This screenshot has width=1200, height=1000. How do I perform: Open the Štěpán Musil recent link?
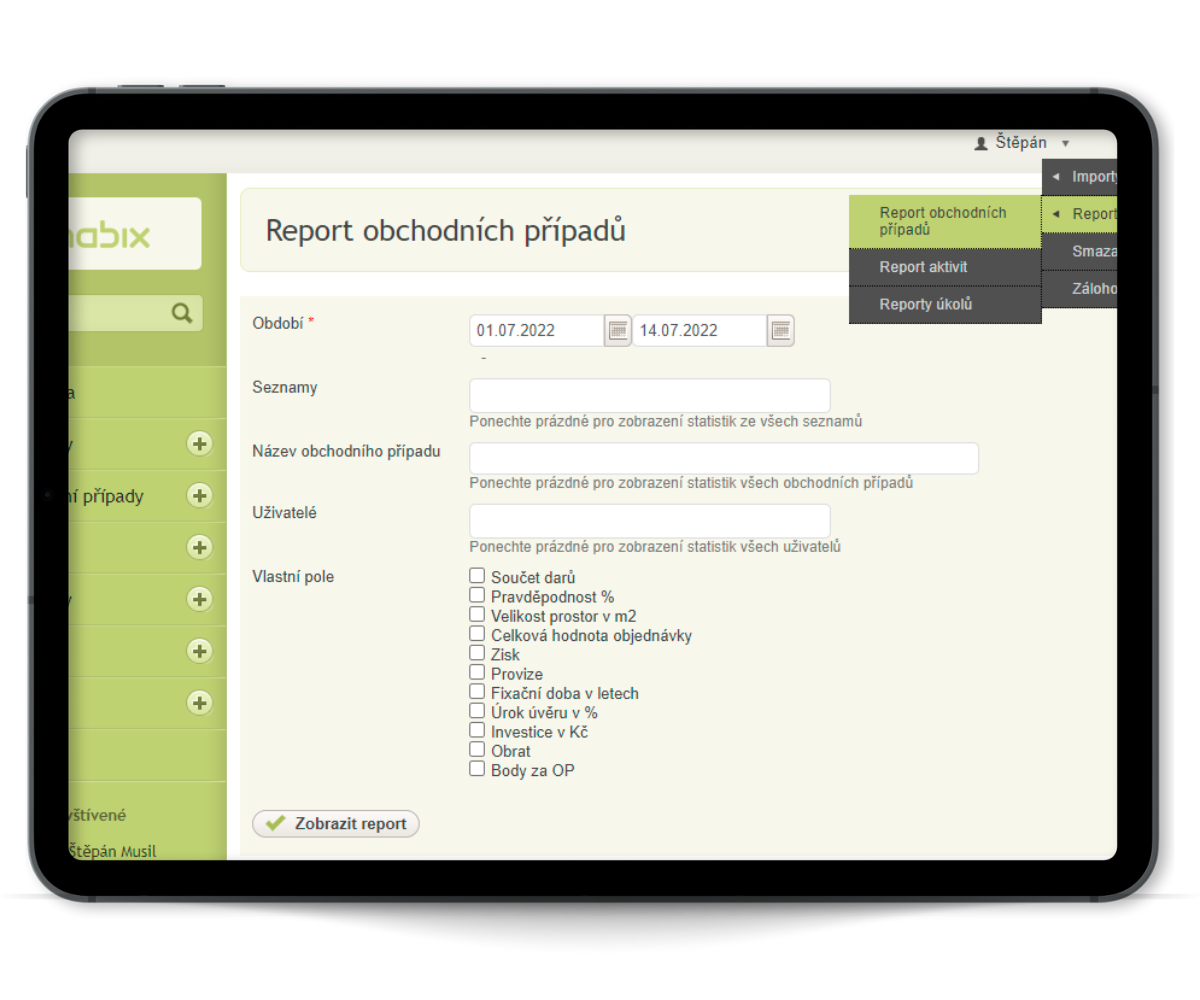click(x=112, y=852)
